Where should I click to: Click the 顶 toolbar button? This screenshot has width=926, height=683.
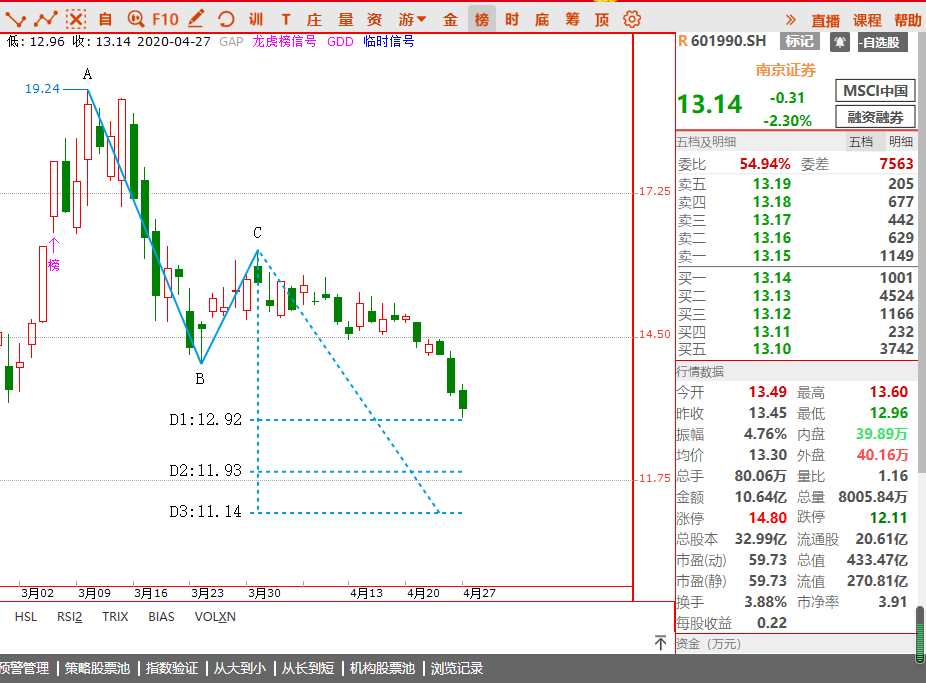coord(602,19)
